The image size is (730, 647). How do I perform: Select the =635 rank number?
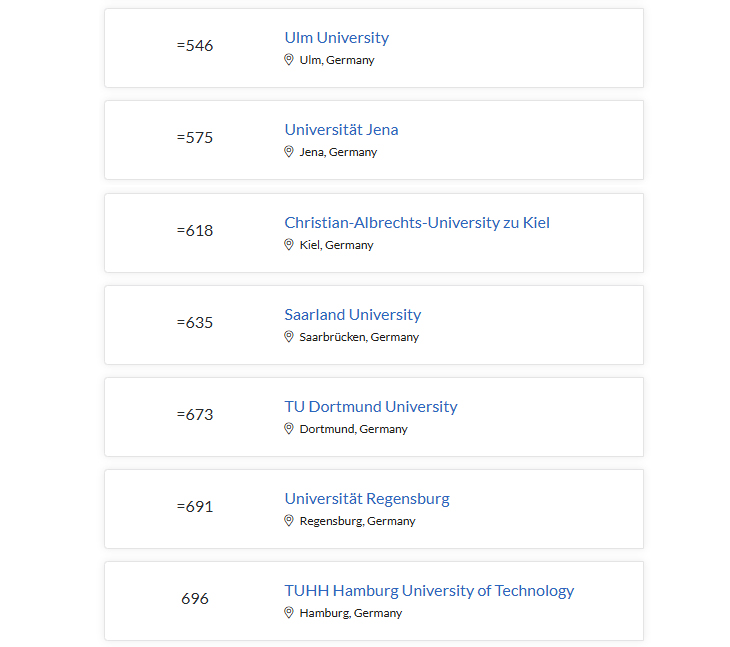click(195, 323)
